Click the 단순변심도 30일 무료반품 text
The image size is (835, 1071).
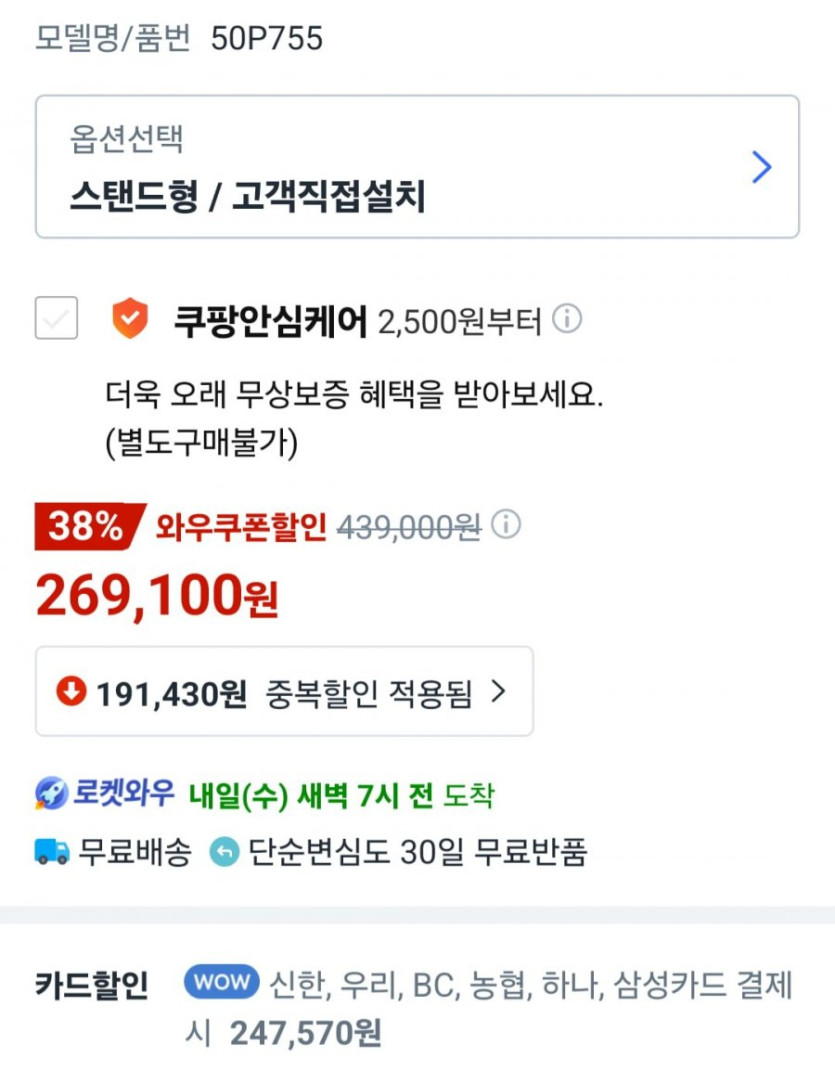[416, 852]
